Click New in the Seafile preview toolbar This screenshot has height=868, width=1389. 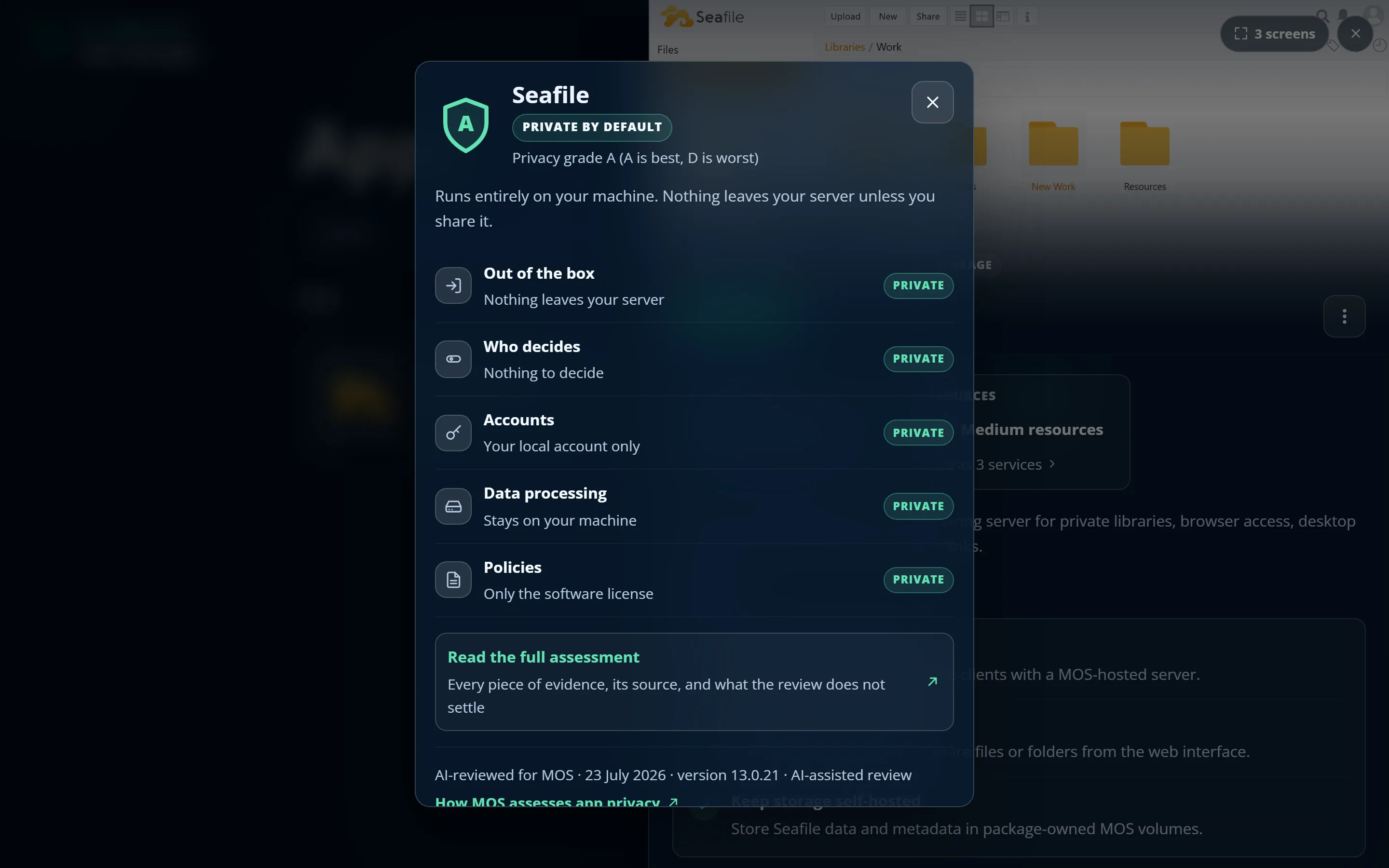coord(887,16)
